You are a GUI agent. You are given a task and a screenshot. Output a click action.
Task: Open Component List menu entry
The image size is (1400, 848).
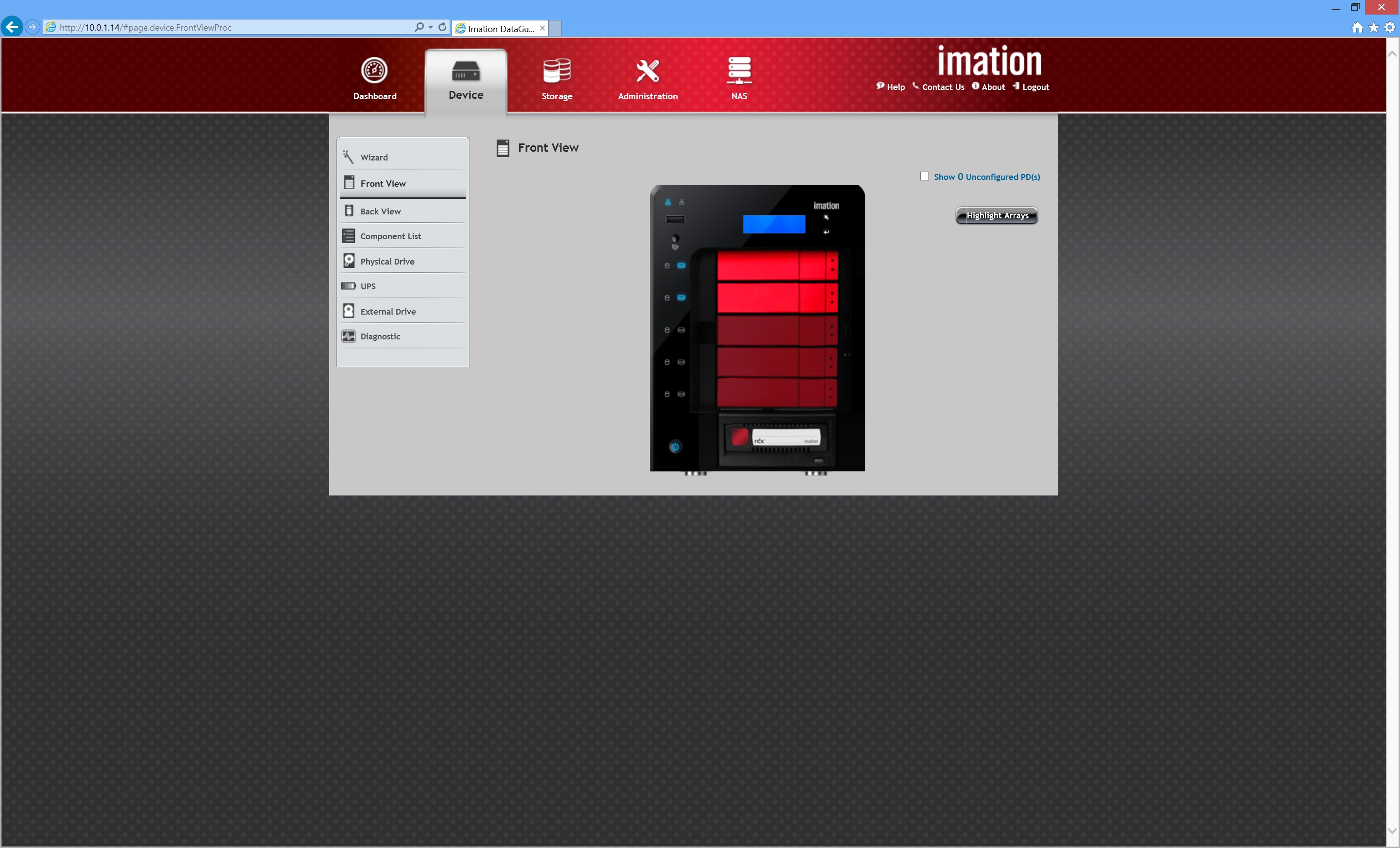point(390,236)
